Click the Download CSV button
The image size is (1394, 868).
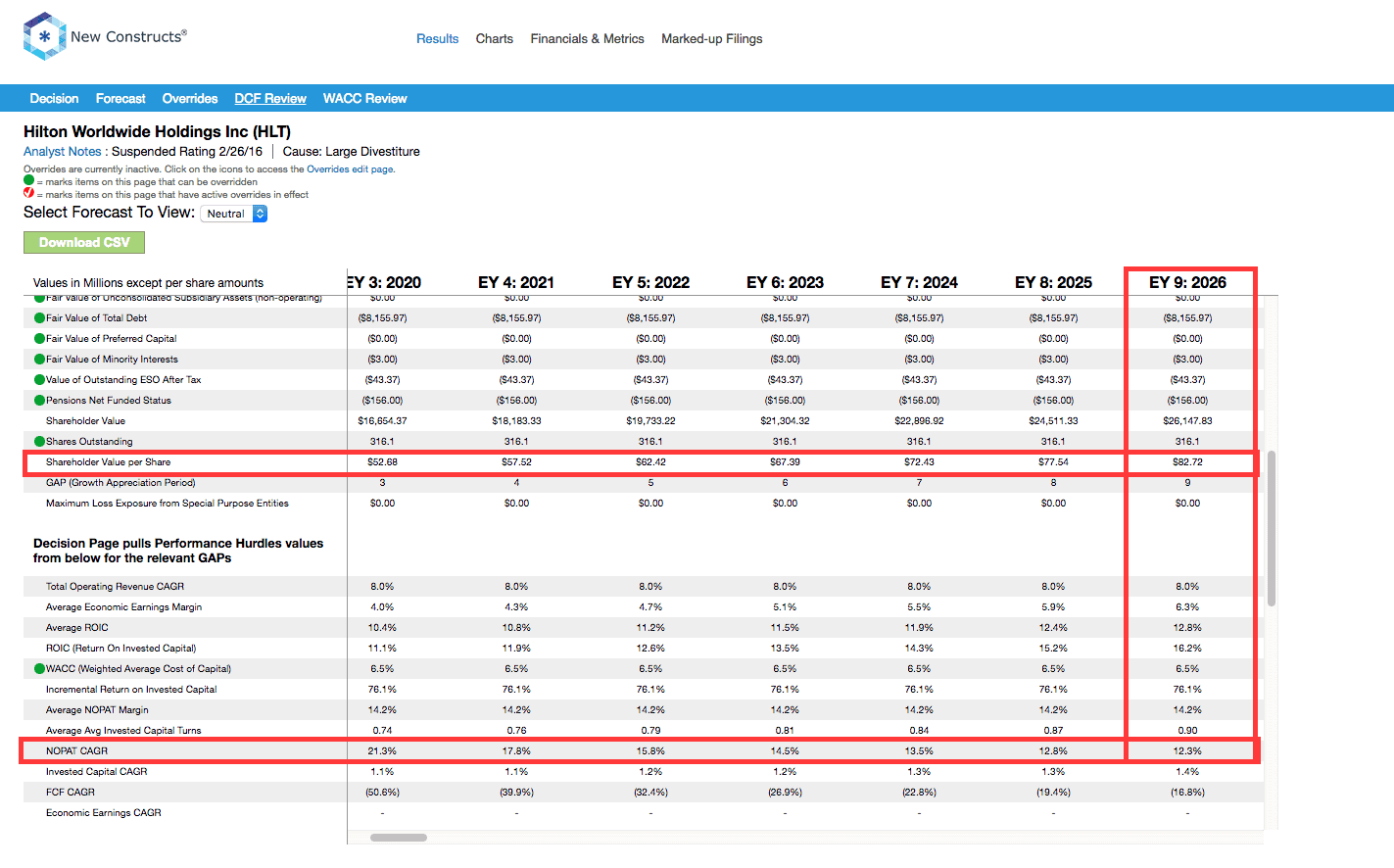click(84, 242)
